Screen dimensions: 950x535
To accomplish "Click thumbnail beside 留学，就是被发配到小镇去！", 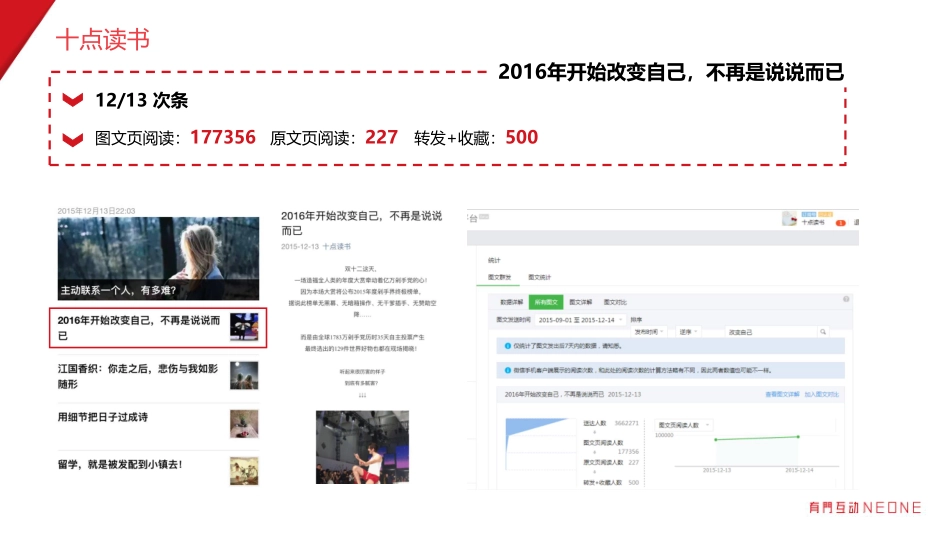I will (244, 471).
